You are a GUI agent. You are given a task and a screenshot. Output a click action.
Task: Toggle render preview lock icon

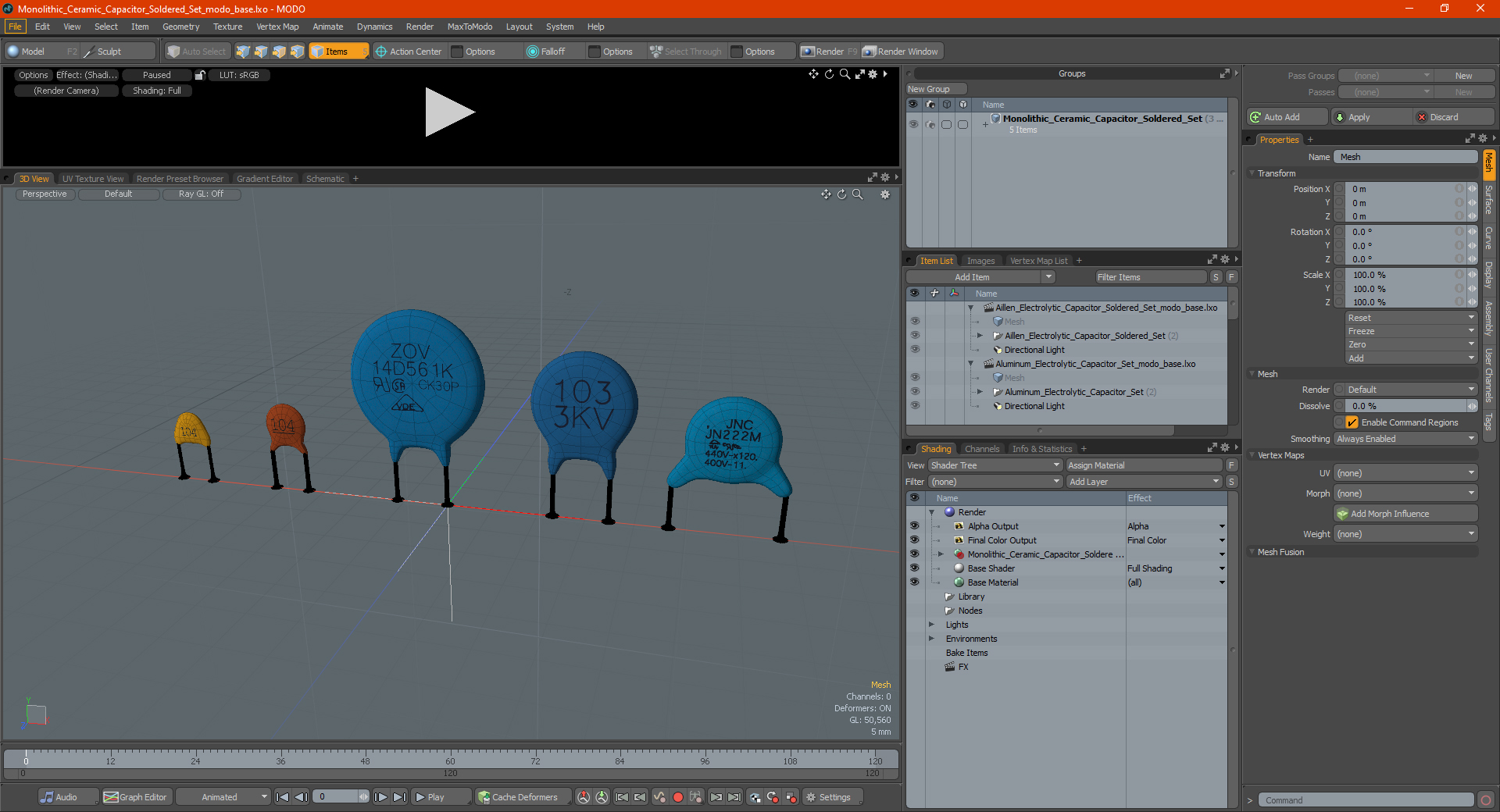[x=200, y=75]
